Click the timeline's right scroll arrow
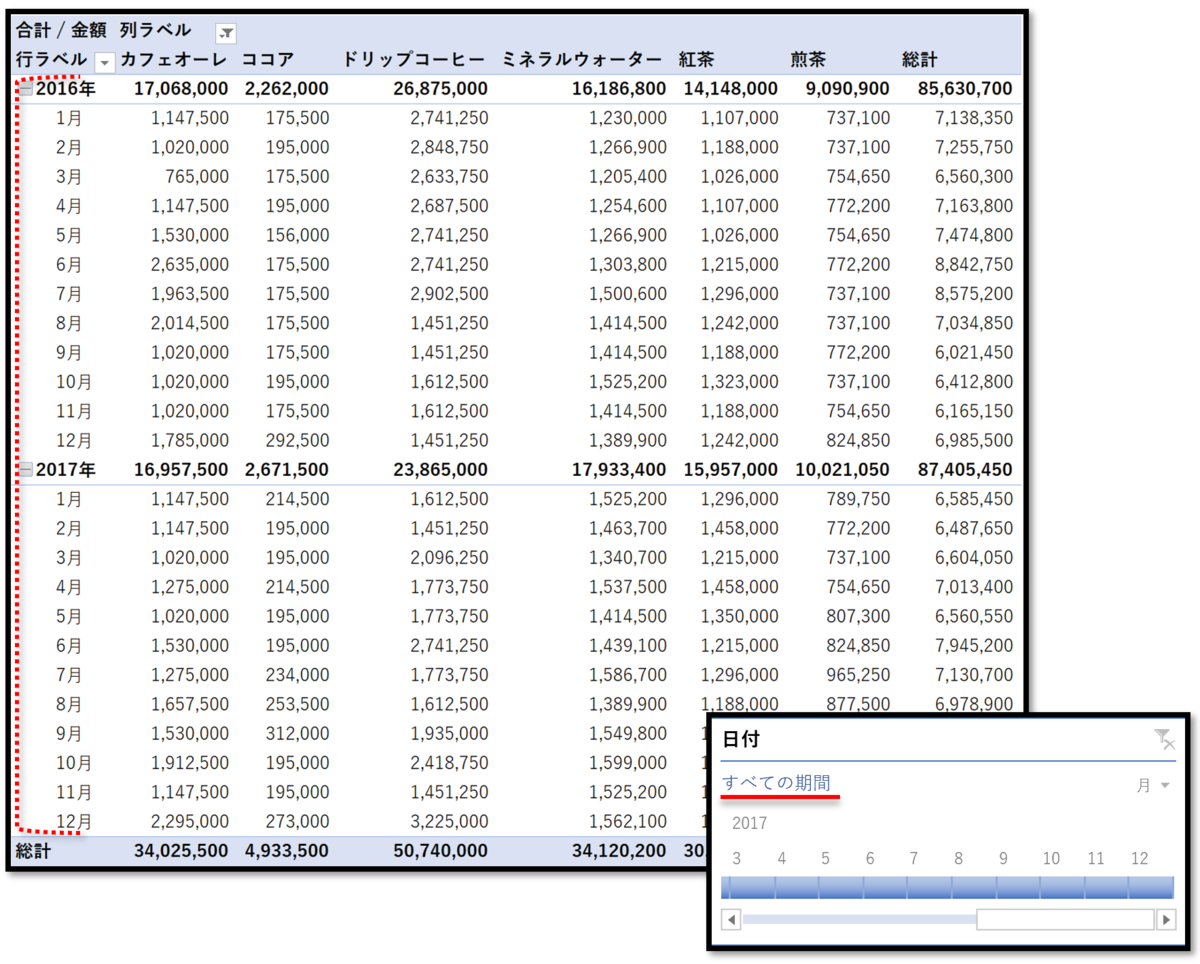 (x=1167, y=919)
